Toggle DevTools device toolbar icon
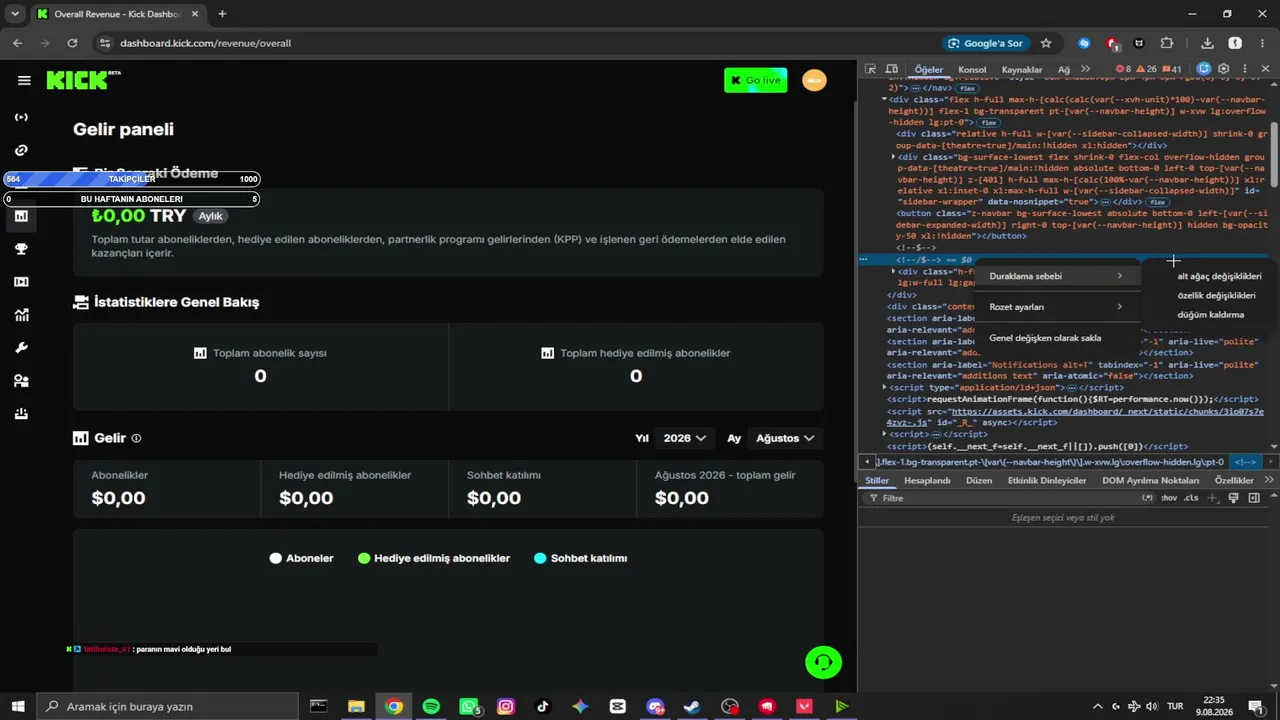The image size is (1280, 720). pyautogui.click(x=891, y=69)
